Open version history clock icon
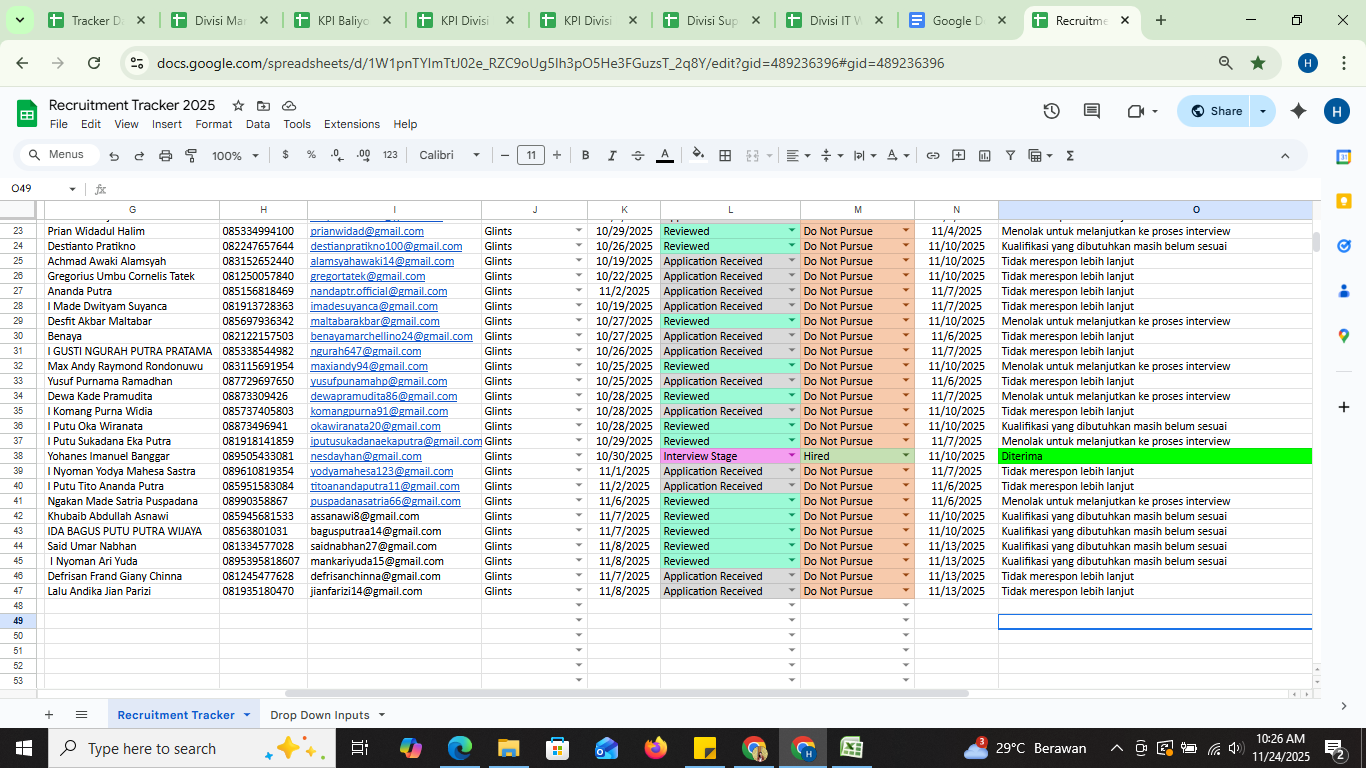Viewport: 1366px width, 768px height. point(1051,111)
